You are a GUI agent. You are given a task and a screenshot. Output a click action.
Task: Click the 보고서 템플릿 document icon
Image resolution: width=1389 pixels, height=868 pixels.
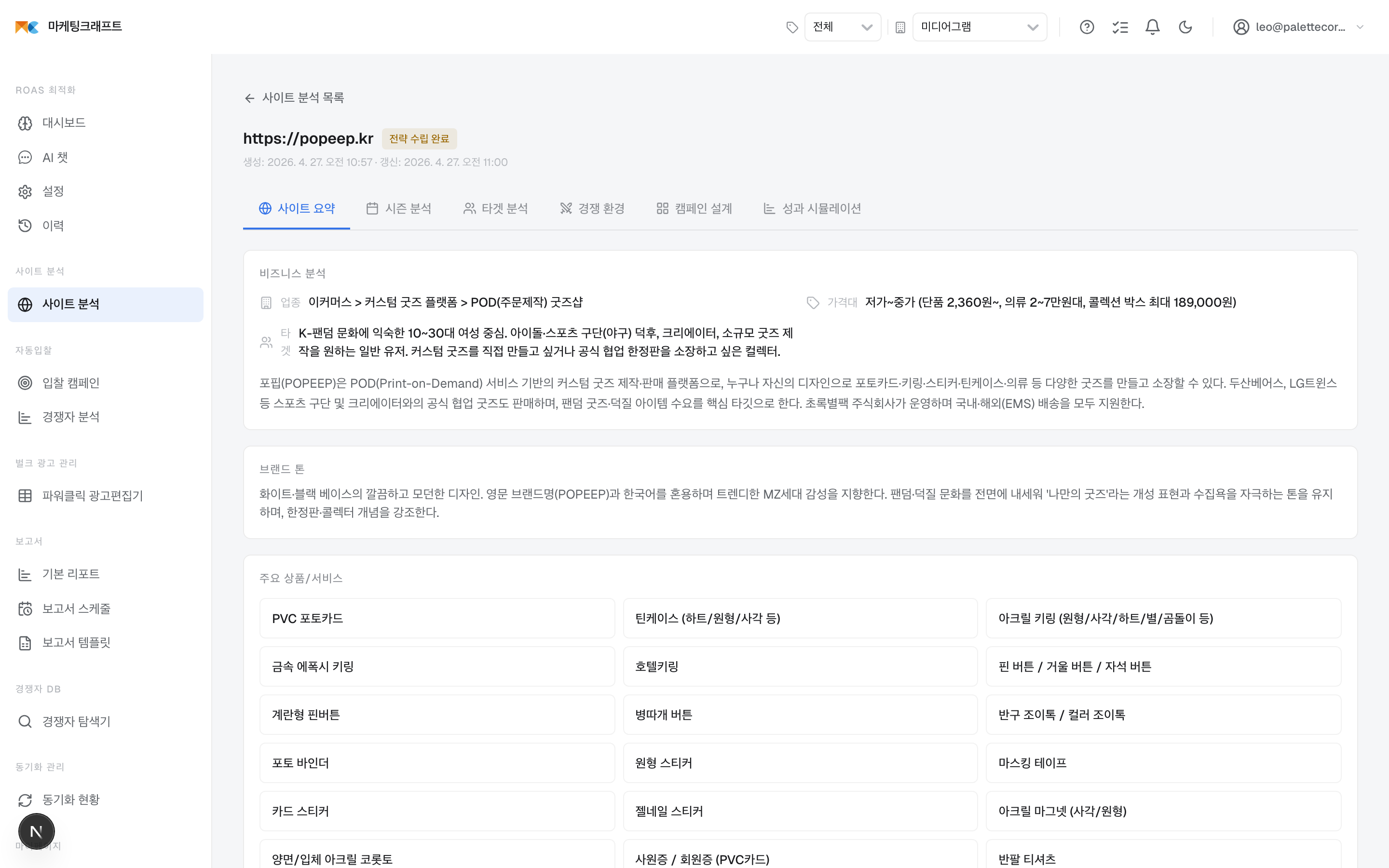(x=25, y=643)
